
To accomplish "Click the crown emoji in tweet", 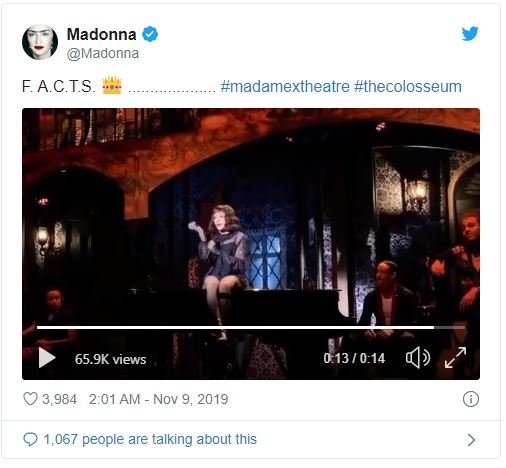I will pos(112,85).
